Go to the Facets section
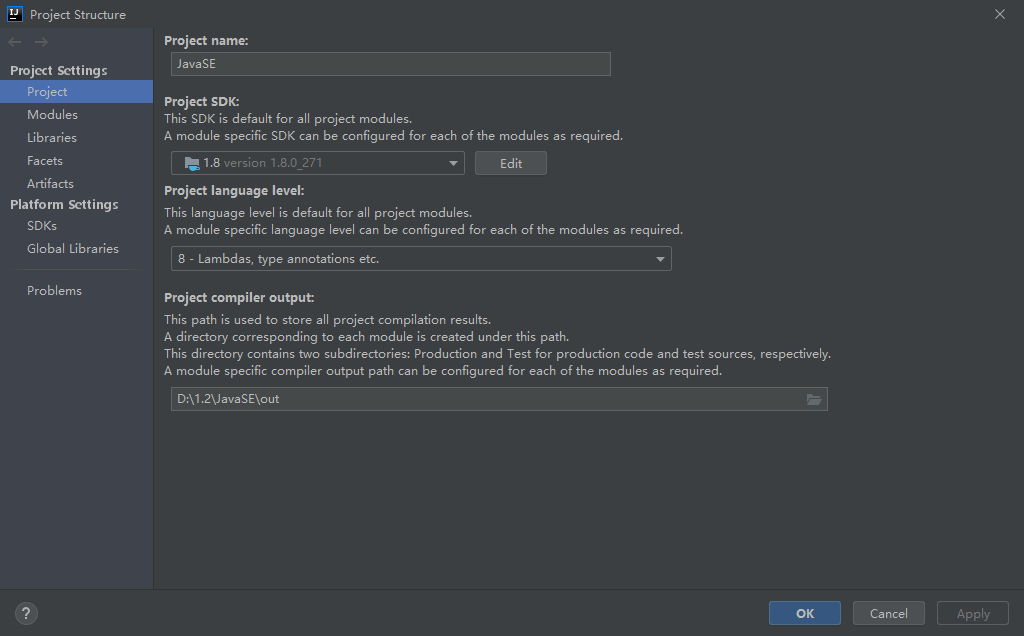This screenshot has width=1024, height=636. (x=45, y=161)
